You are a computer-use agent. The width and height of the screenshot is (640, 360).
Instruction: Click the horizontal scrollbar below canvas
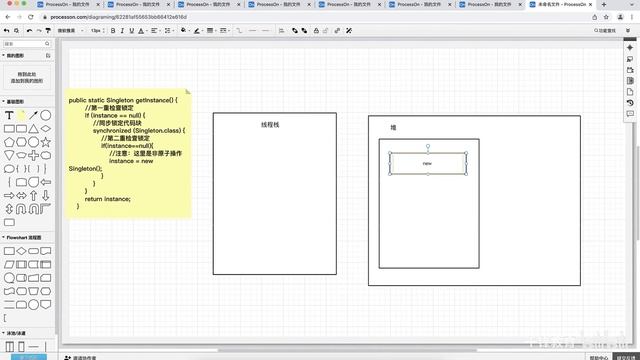point(347,350)
